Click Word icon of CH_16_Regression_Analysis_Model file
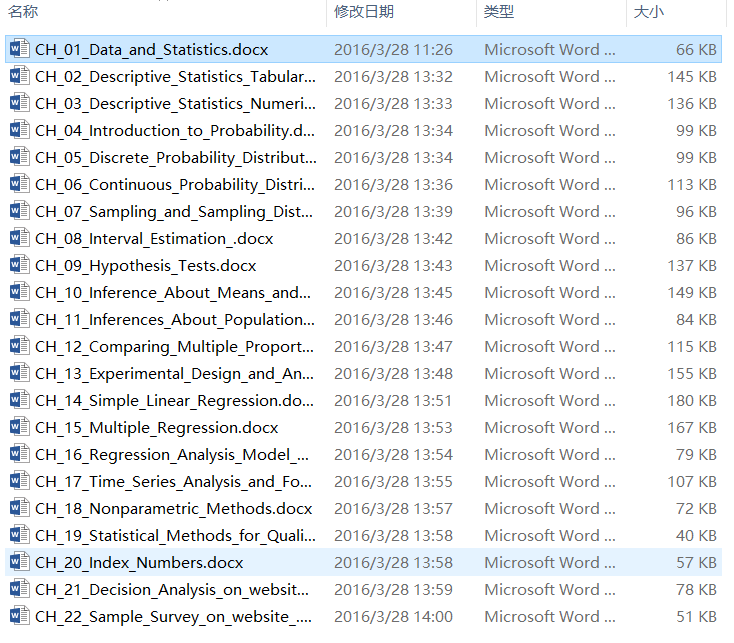 tap(20, 454)
